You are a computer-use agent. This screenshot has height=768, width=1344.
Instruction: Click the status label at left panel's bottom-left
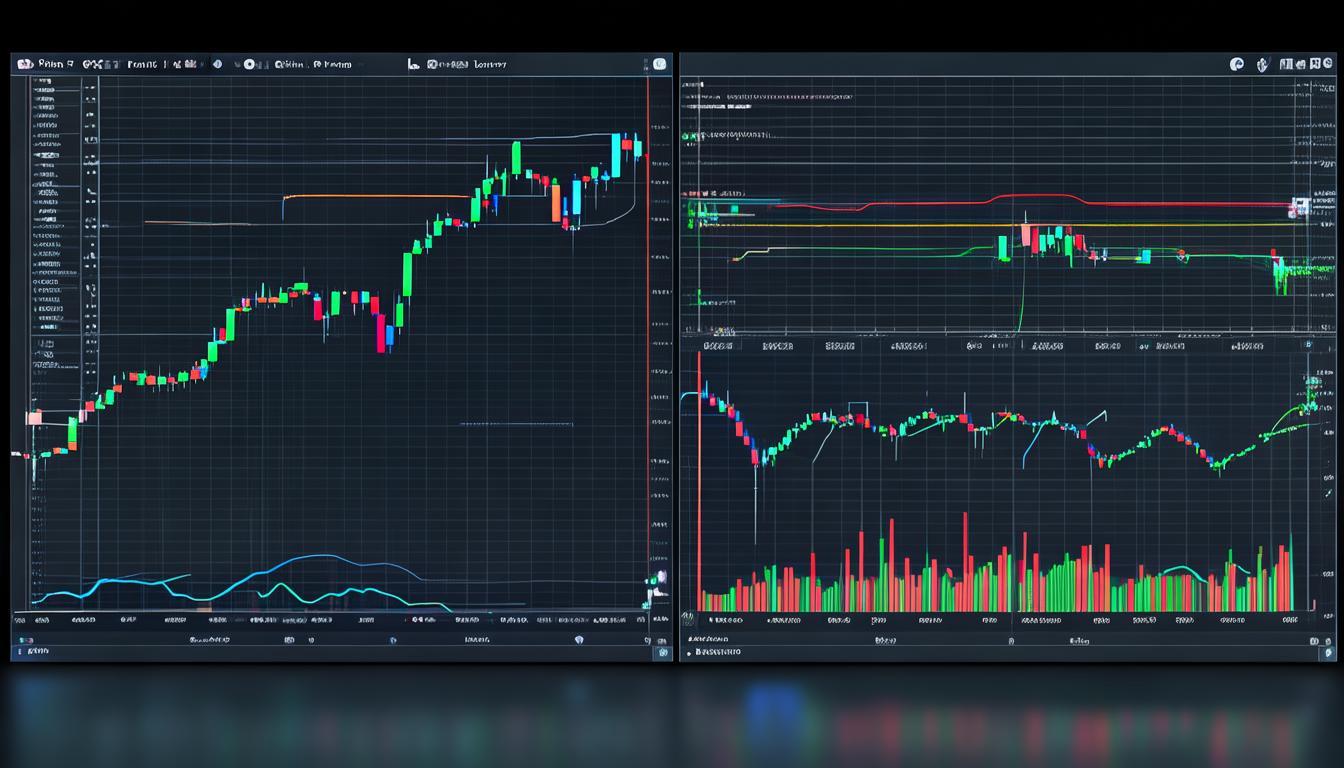(38, 651)
